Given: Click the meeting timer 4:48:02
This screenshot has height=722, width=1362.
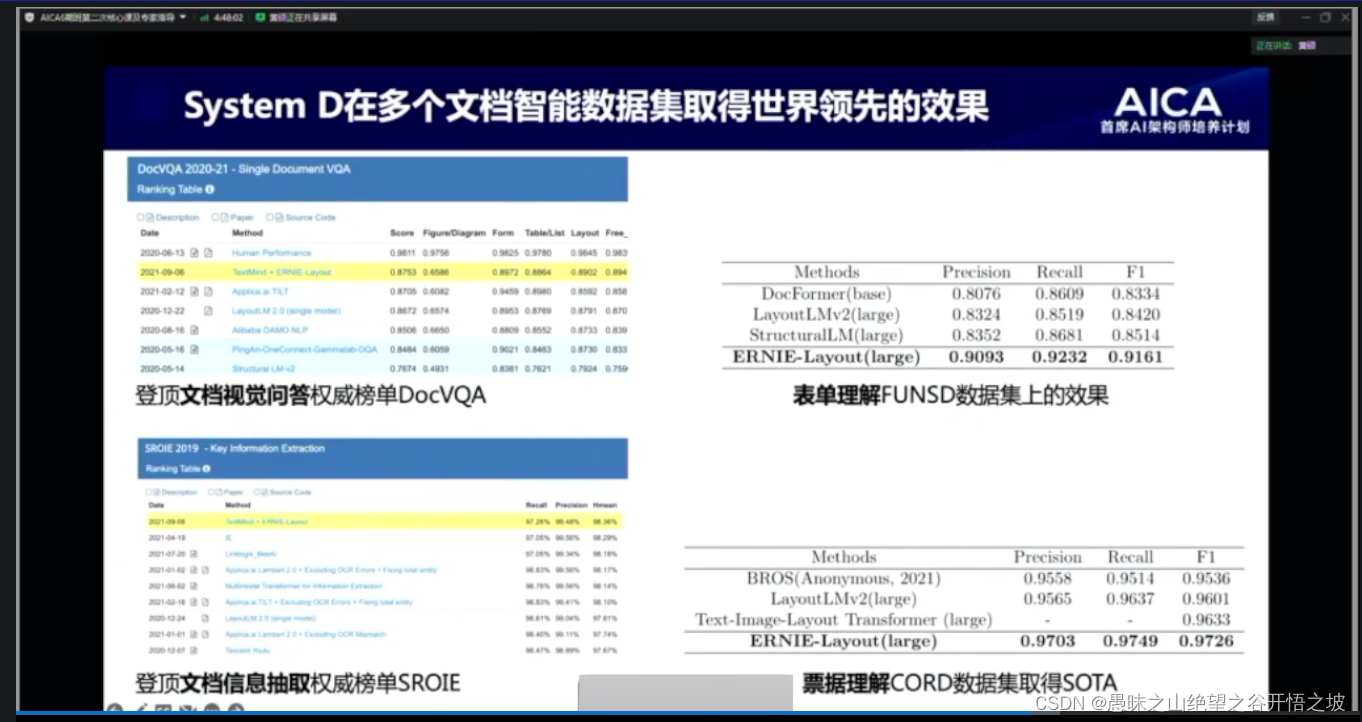Looking at the screenshot, I should 228,17.
